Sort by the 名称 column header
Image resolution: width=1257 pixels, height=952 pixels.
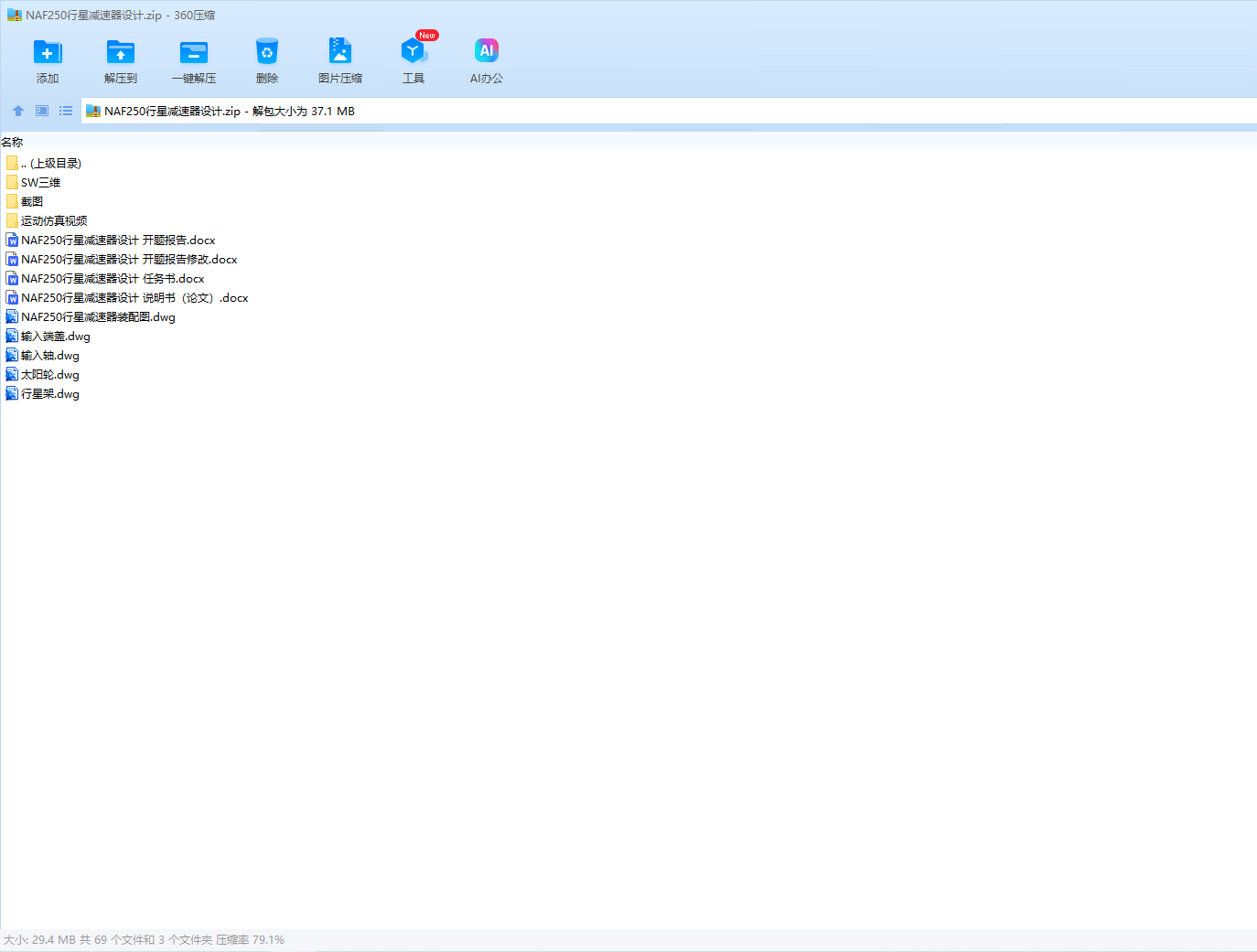12,143
